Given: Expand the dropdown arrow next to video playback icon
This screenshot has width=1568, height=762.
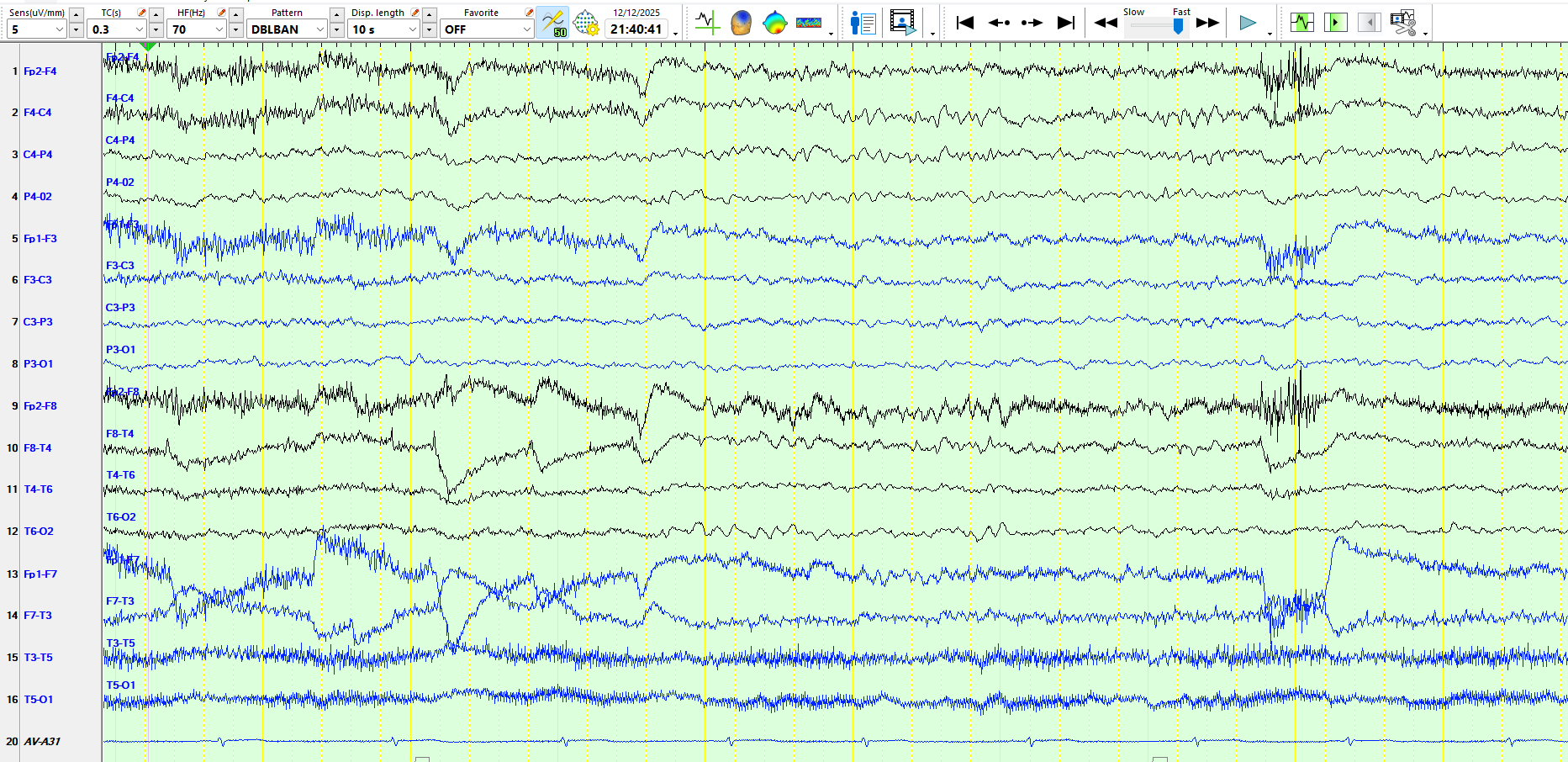Looking at the screenshot, I should (x=932, y=34).
